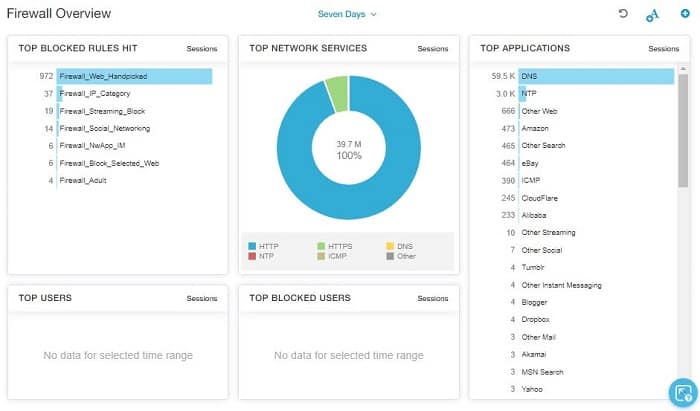Click the scroll up arrow in Top Applications
The height and width of the screenshot is (411, 700).
click(683, 69)
